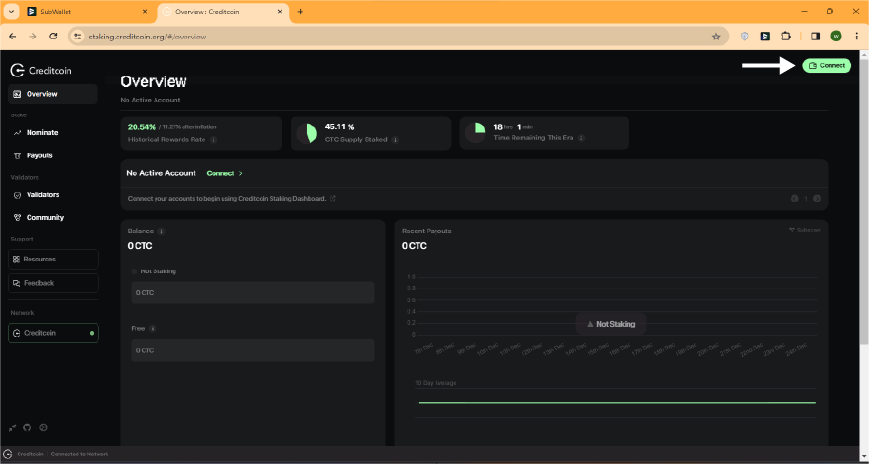Open the Extensions puzzle icon
The height and width of the screenshot is (464, 869).
click(786, 36)
